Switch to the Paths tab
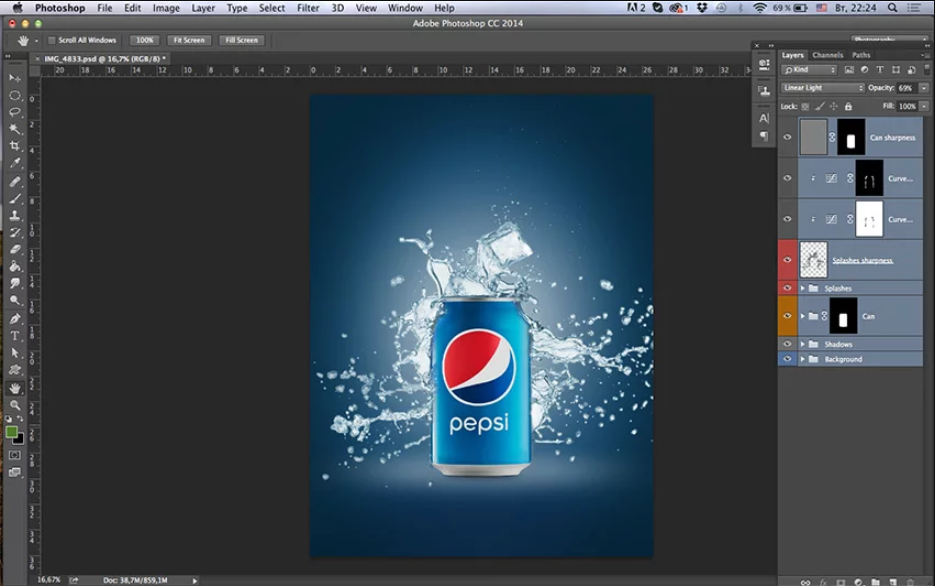935x586 pixels. pos(861,55)
